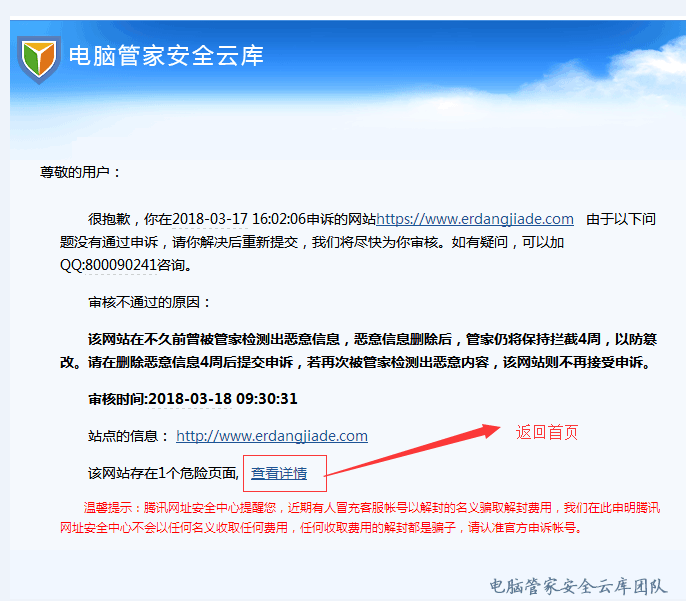Click the bold rejection reason paragraph
Screen dimensions: 686x601
pos(358,351)
